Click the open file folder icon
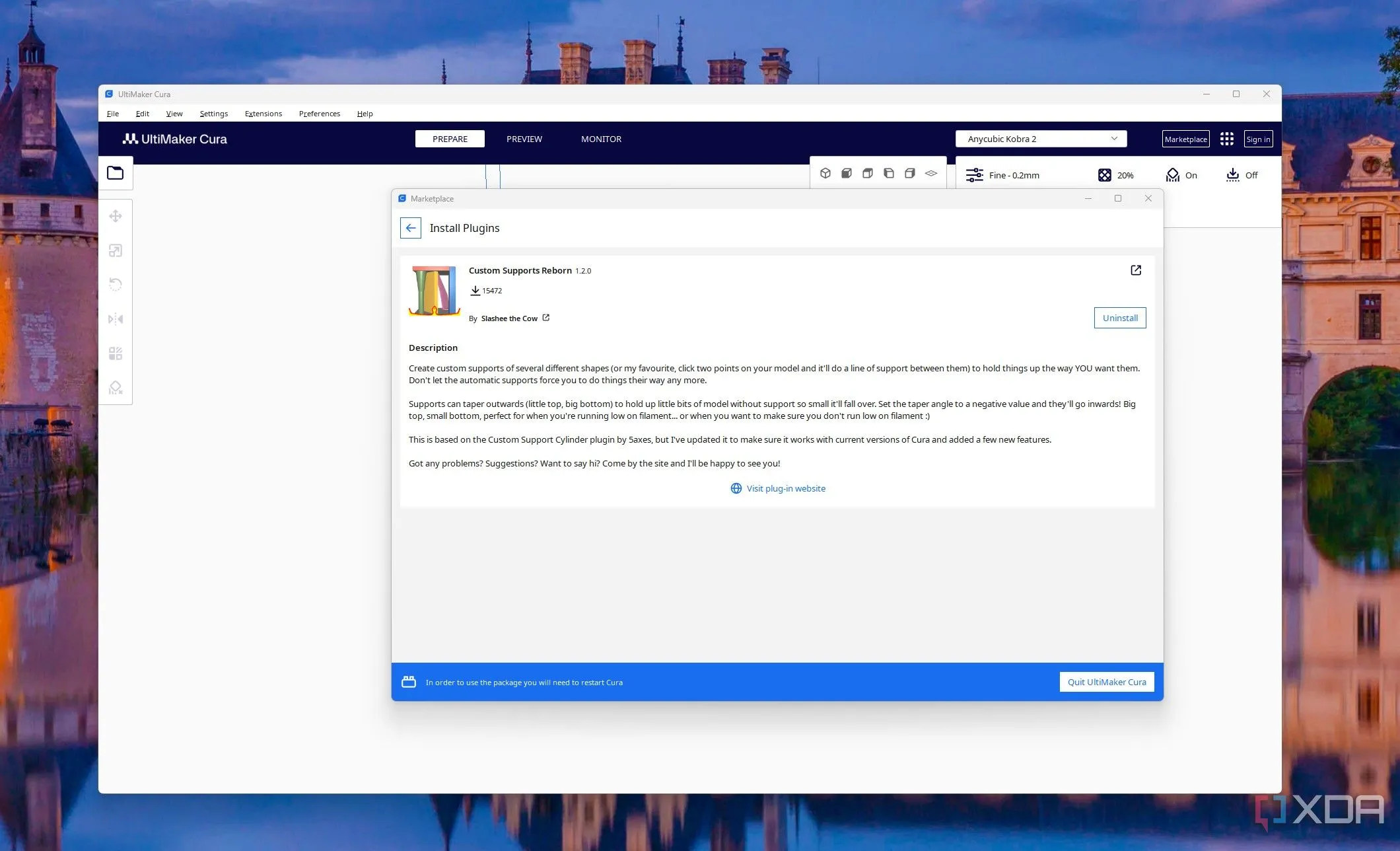 tap(116, 173)
